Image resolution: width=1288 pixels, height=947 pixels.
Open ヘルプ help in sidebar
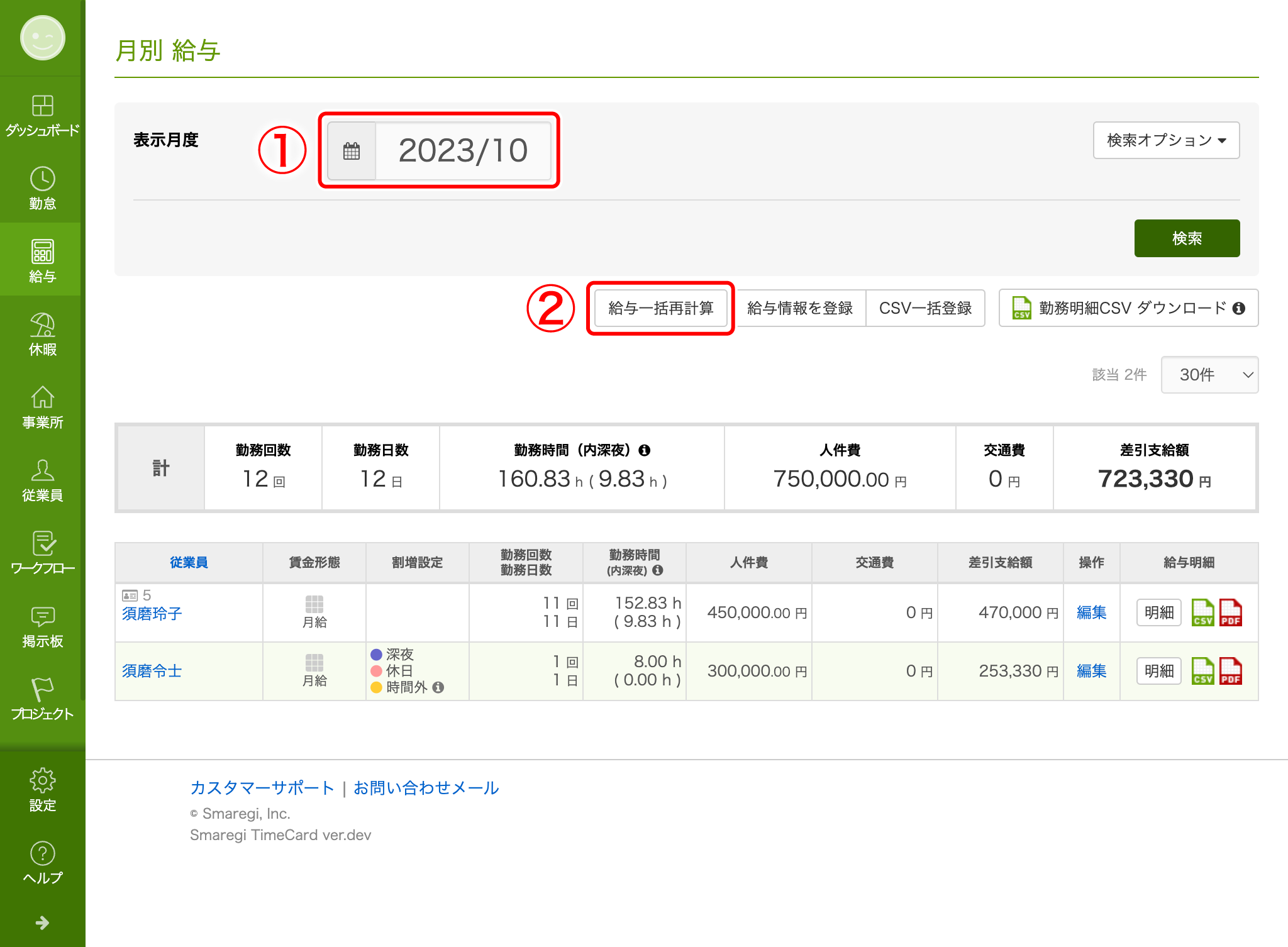42,863
